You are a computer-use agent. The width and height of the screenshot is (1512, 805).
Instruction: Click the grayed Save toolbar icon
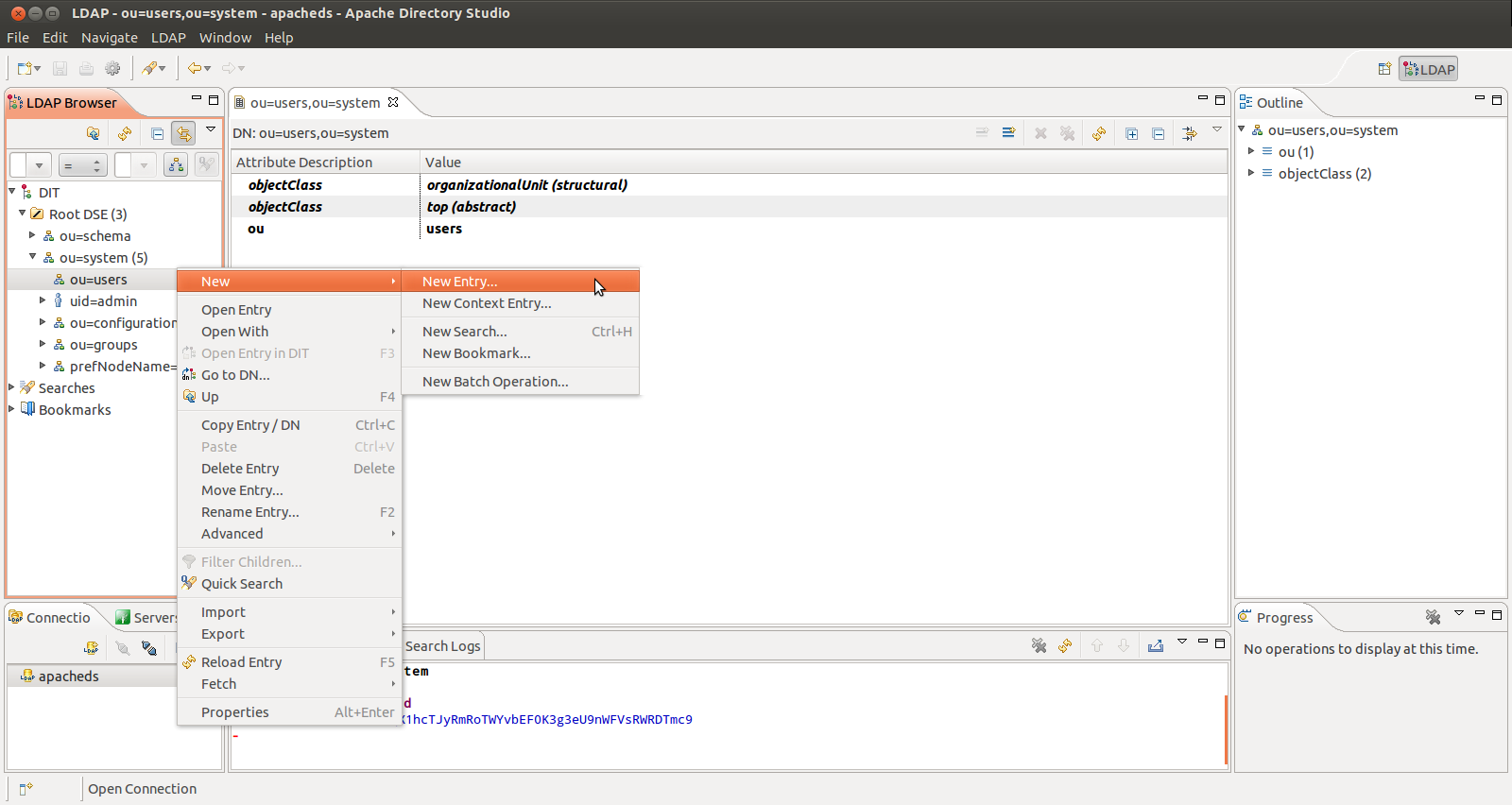[60, 68]
